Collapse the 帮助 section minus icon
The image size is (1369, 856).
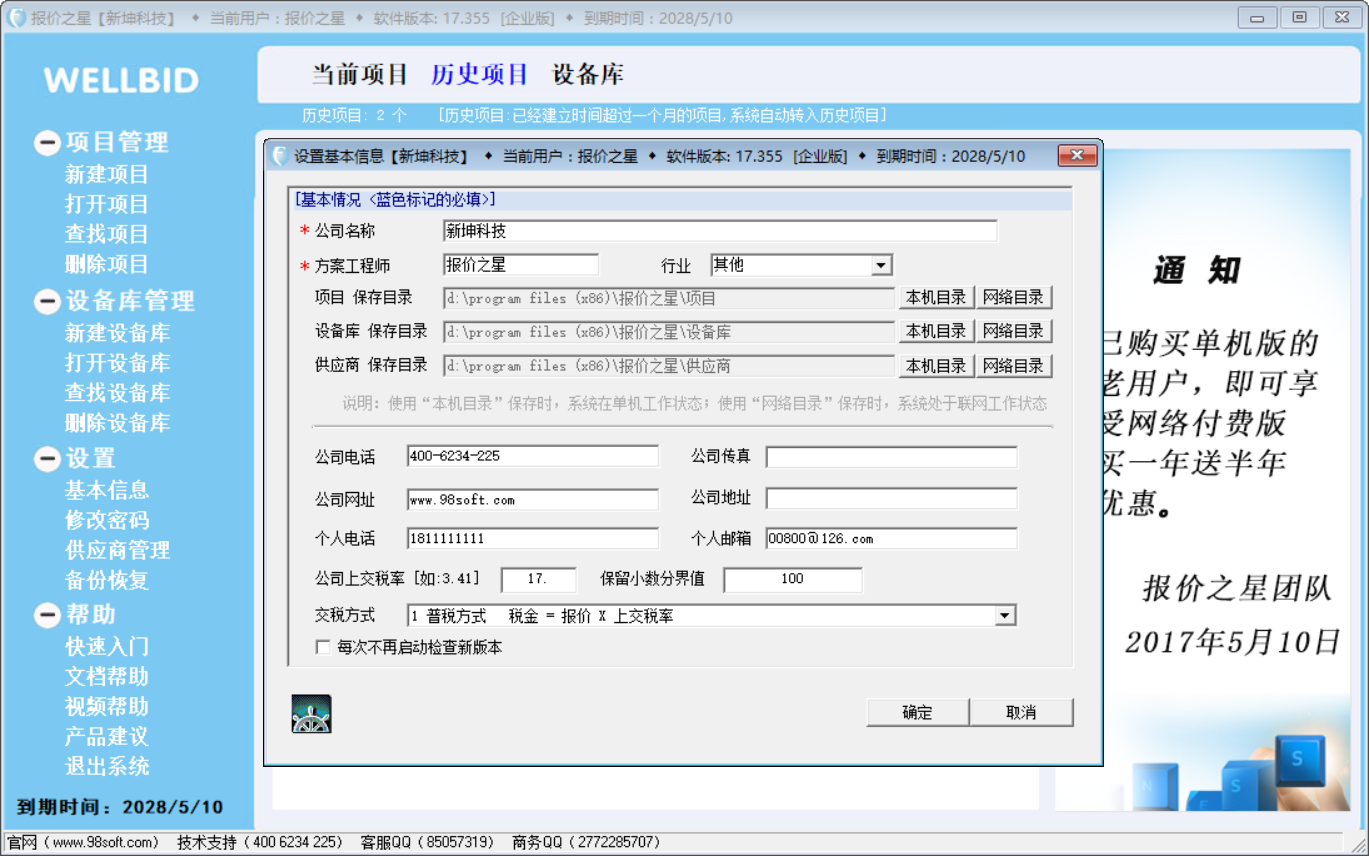(47, 614)
